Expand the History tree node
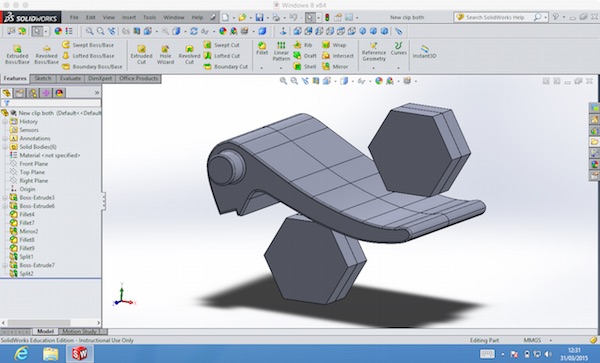This screenshot has width=600, height=363. pyautogui.click(x=5, y=122)
